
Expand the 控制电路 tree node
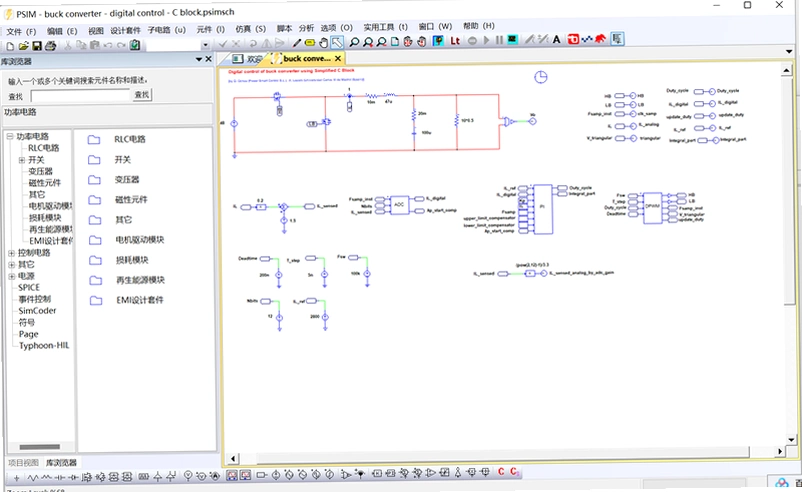coord(11,253)
